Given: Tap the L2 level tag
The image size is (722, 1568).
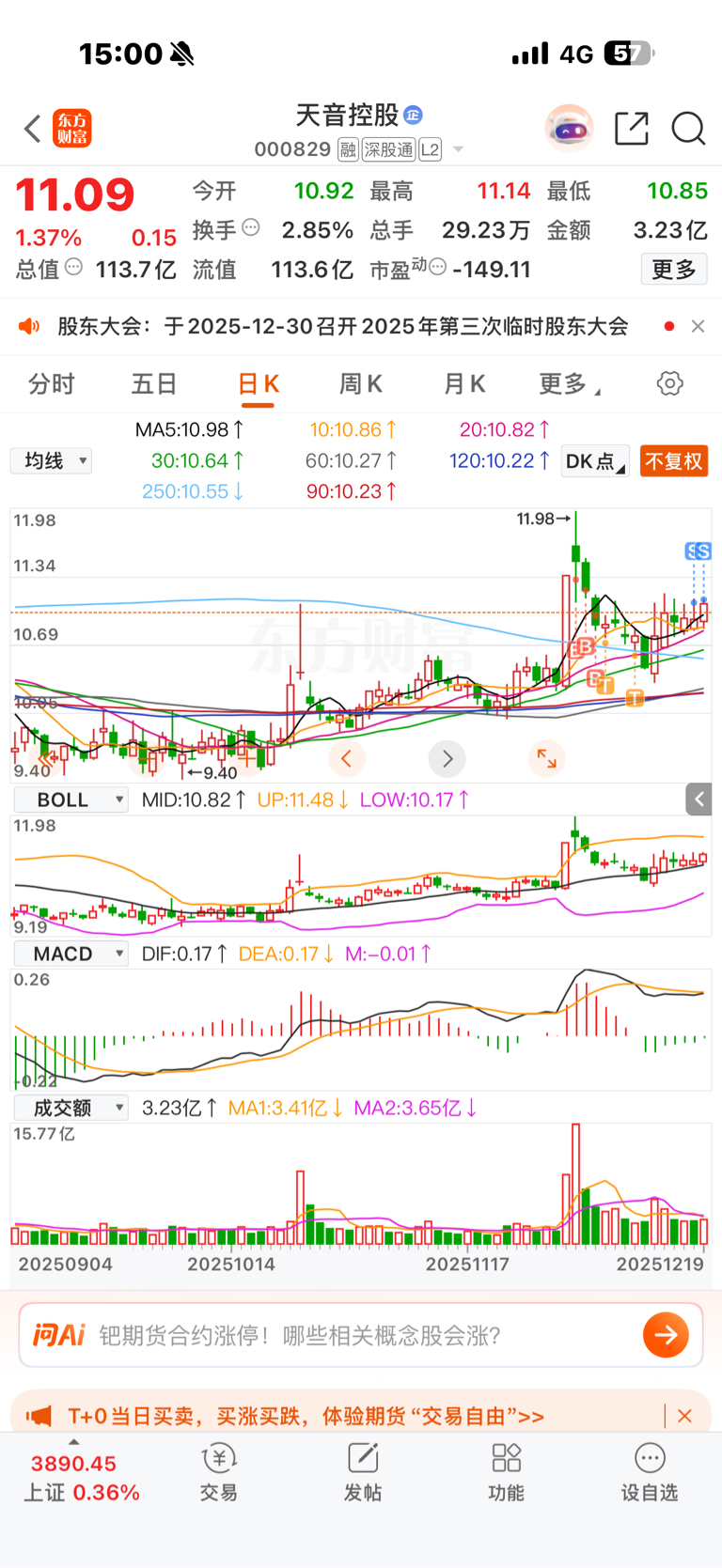Looking at the screenshot, I should click(x=430, y=149).
